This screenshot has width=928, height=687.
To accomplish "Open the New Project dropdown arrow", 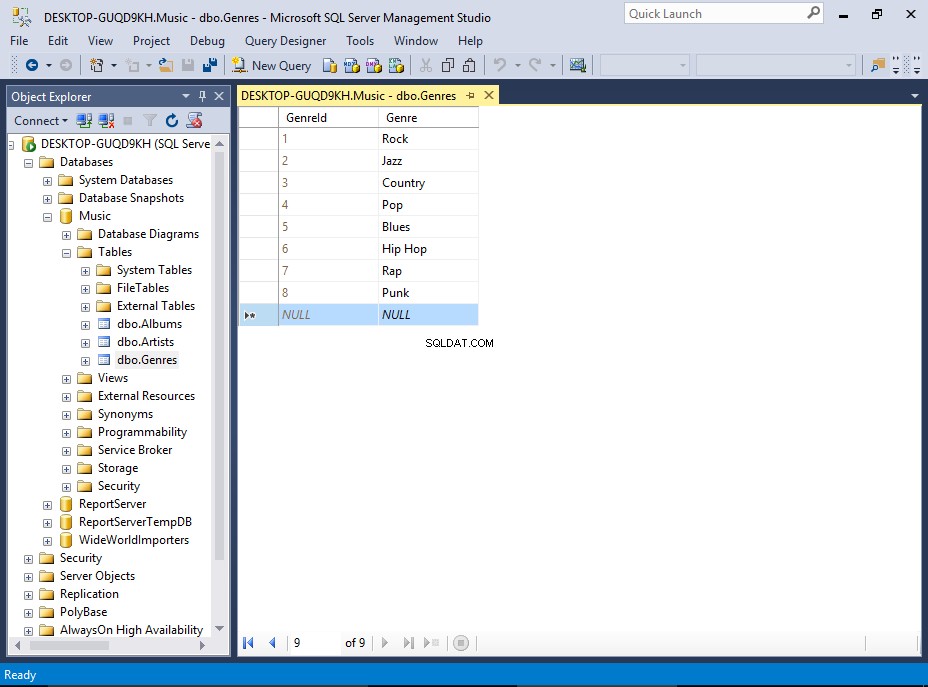I will (114, 65).
